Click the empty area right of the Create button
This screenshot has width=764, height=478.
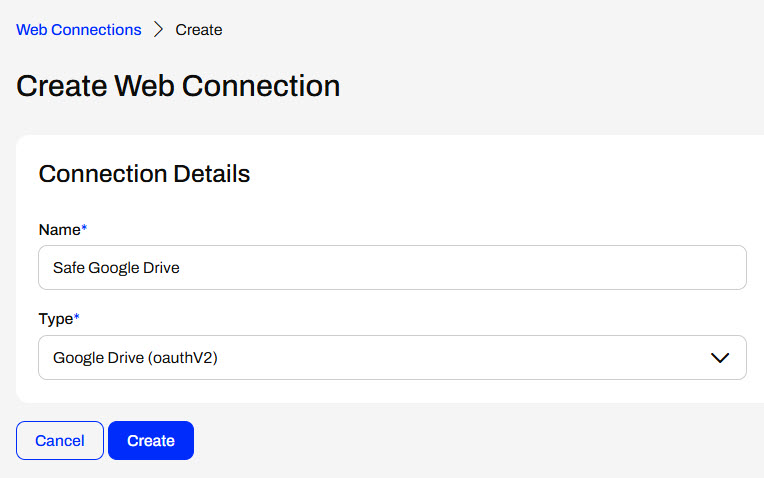450,440
